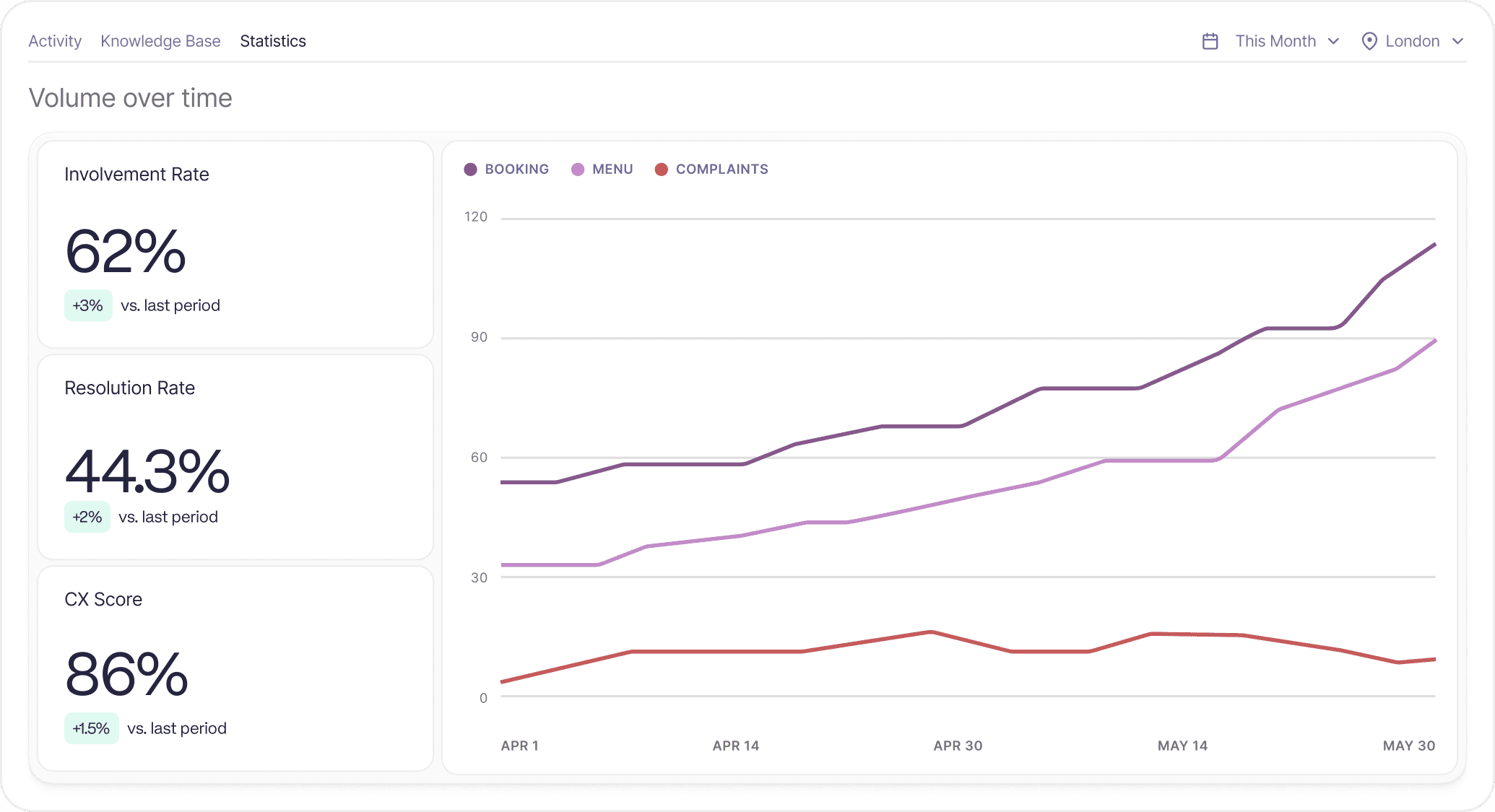This screenshot has width=1495, height=812.
Task: Click the Booking legend dot
Action: tap(470, 170)
